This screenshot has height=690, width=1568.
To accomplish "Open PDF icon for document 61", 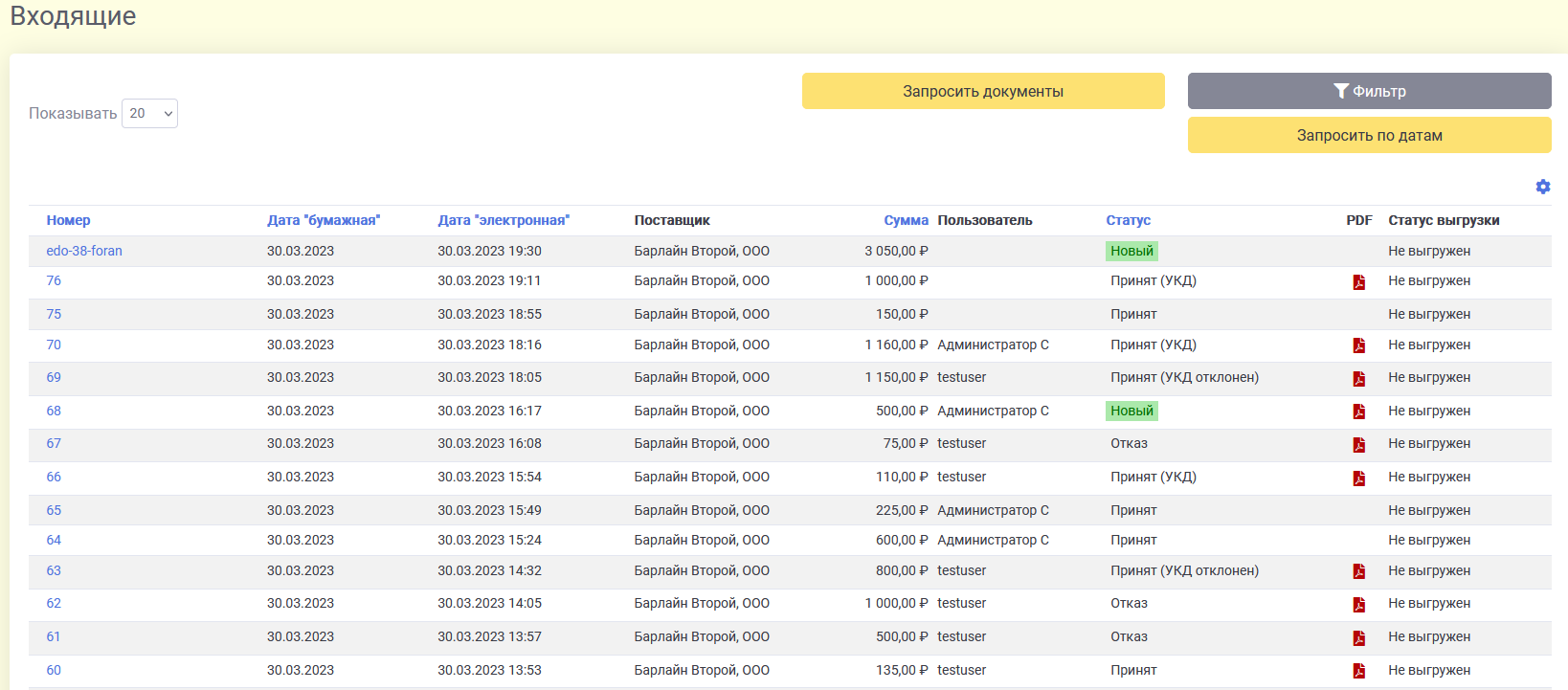I will 1358,638.
